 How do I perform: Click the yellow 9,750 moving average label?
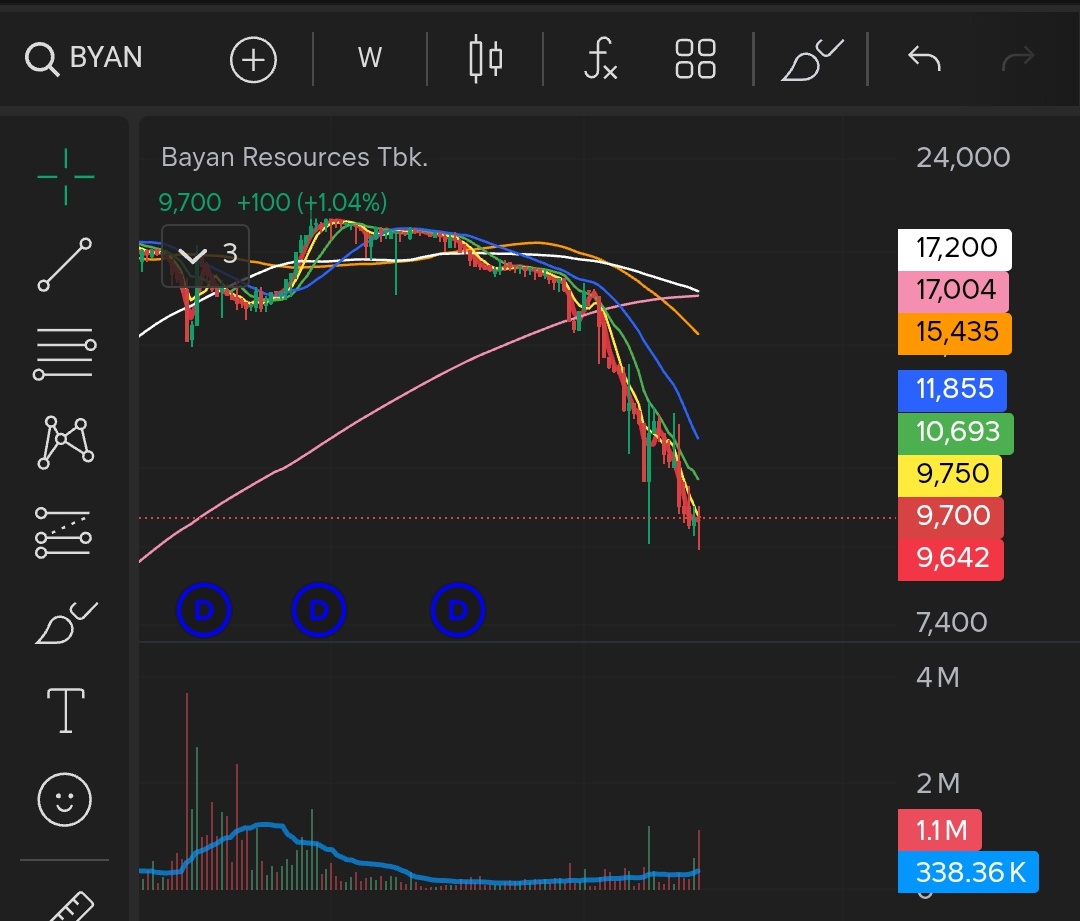(950, 475)
